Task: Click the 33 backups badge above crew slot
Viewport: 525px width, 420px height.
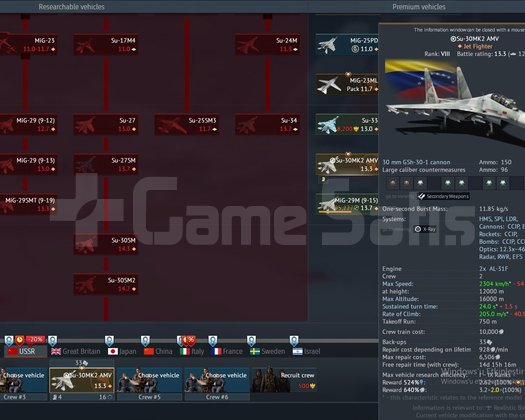Action: coord(81,363)
